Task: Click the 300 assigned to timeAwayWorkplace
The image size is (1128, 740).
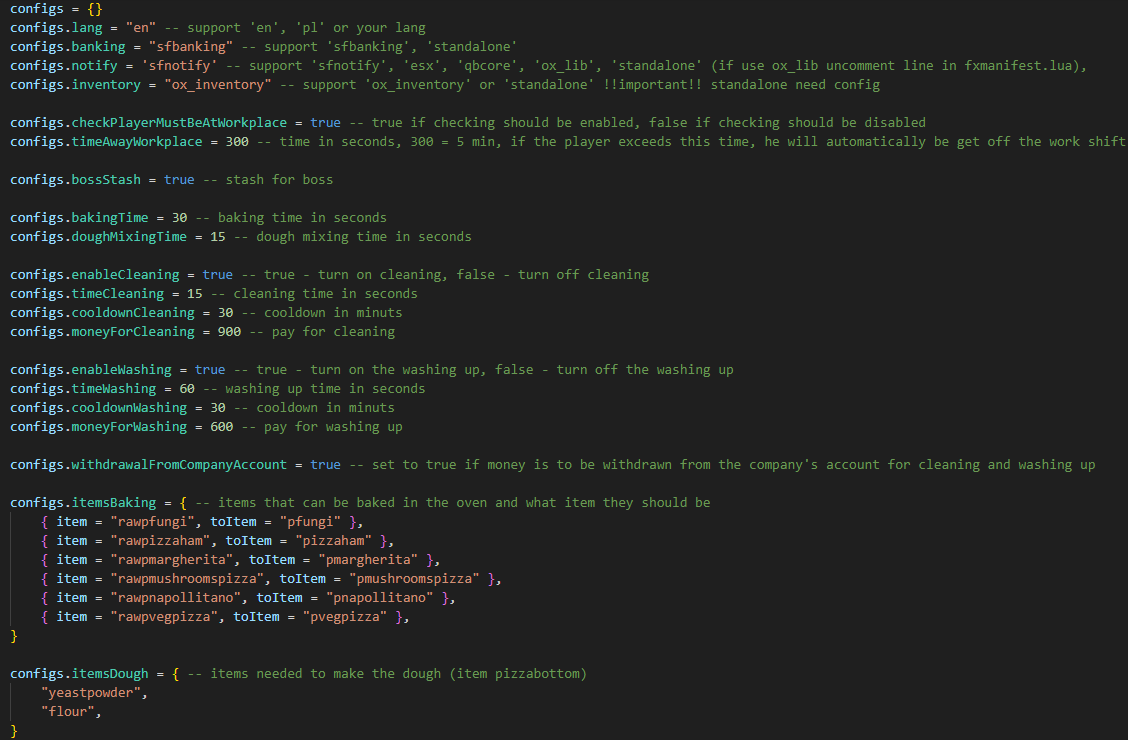Action: click(x=237, y=141)
